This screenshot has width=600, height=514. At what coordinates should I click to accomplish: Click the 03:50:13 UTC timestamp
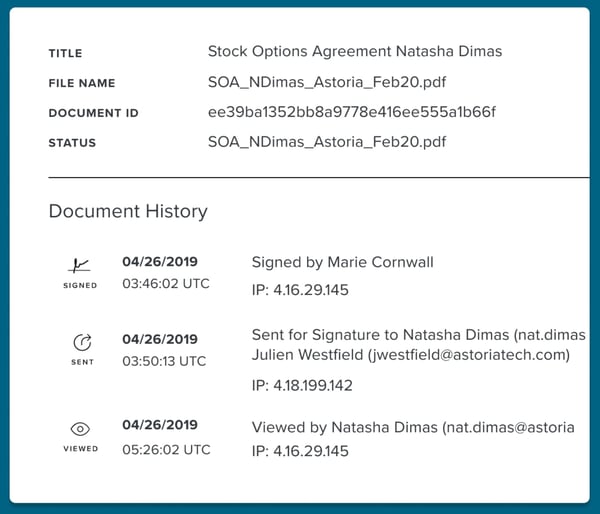[x=165, y=361]
